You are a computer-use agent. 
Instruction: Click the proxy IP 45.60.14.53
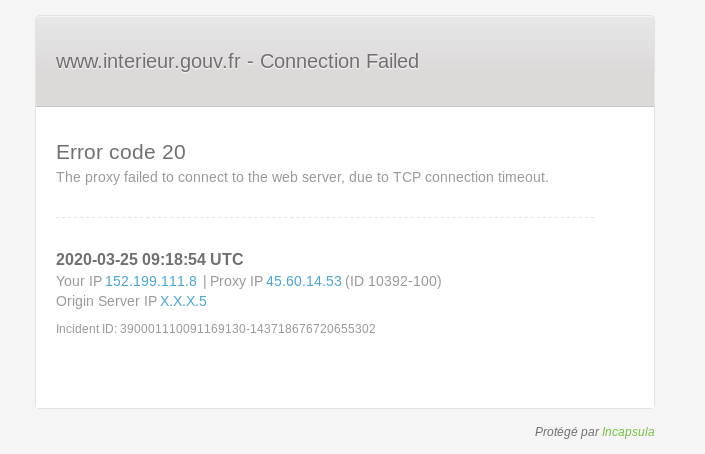pyautogui.click(x=304, y=281)
